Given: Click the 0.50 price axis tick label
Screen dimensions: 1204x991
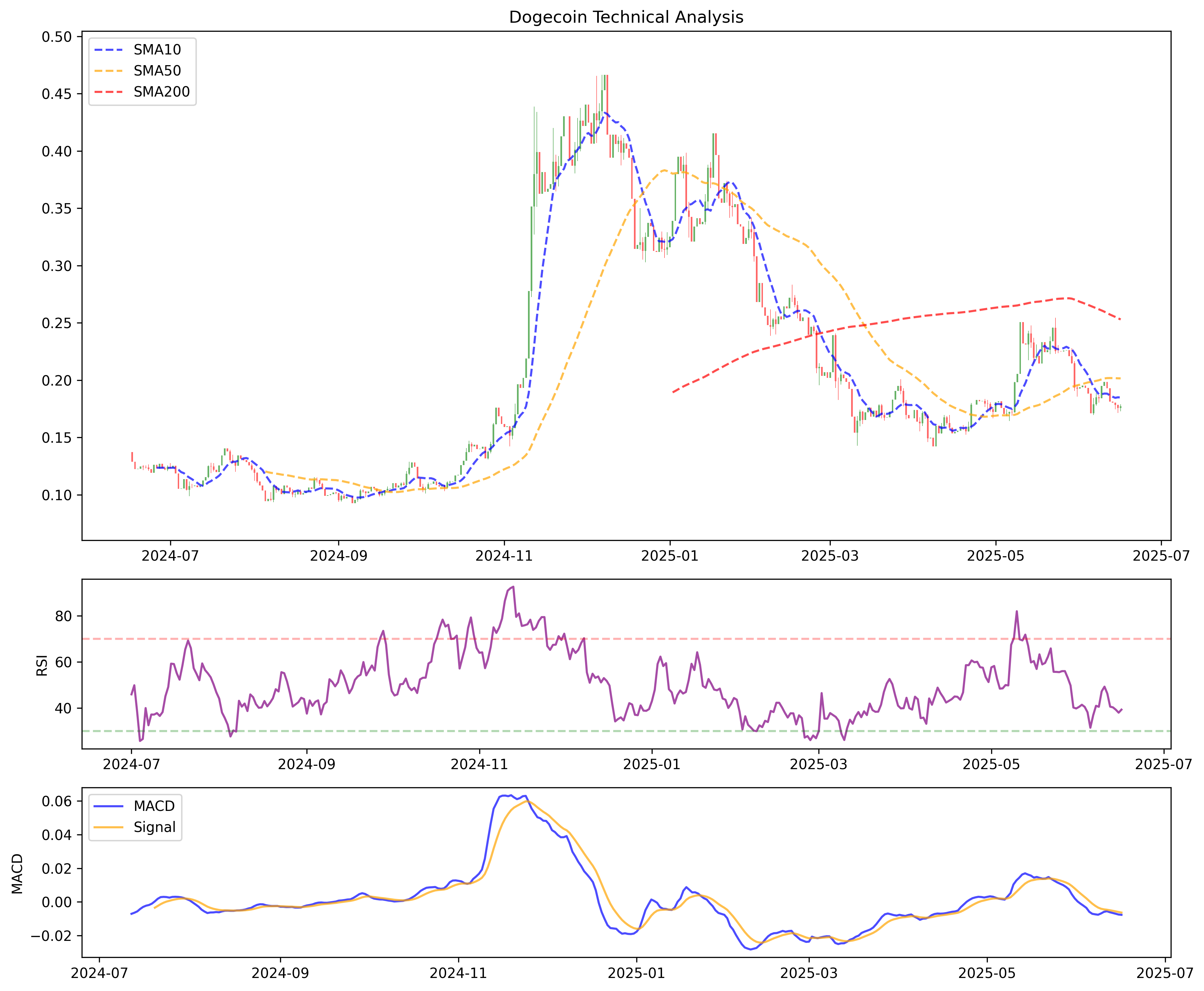Looking at the screenshot, I should tap(56, 37).
